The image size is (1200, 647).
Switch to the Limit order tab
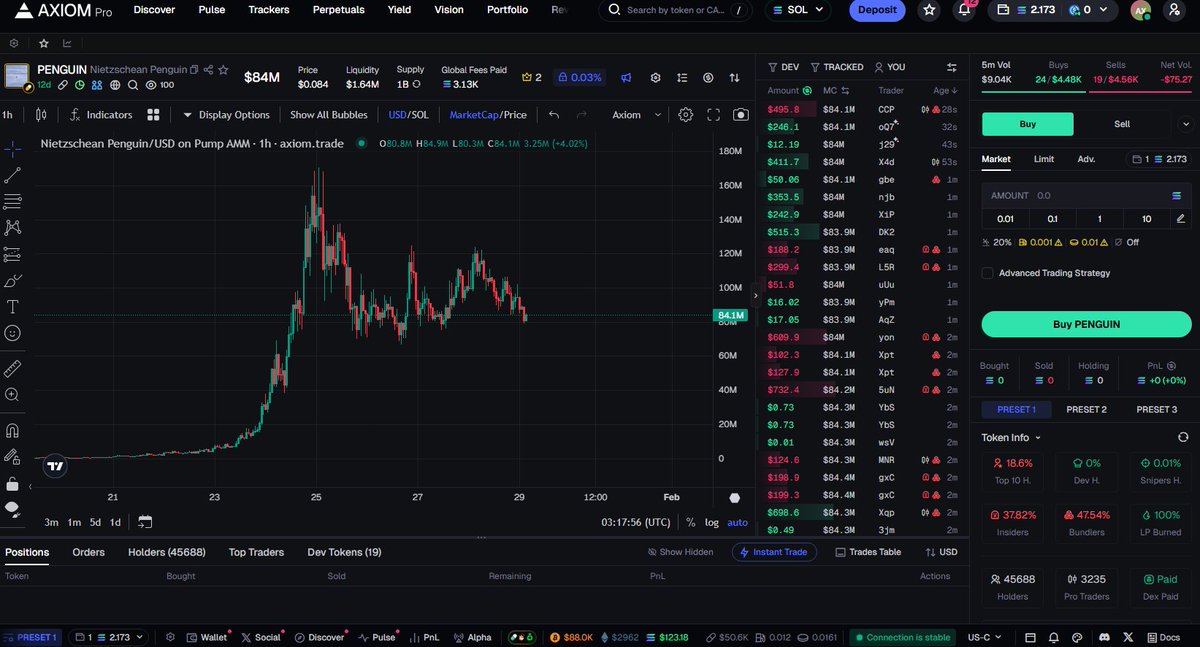coord(1044,159)
